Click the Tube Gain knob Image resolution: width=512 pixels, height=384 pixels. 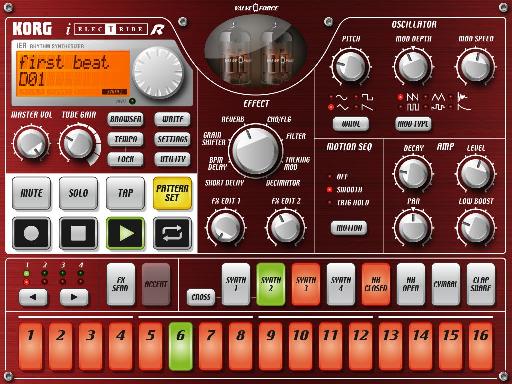point(78,143)
